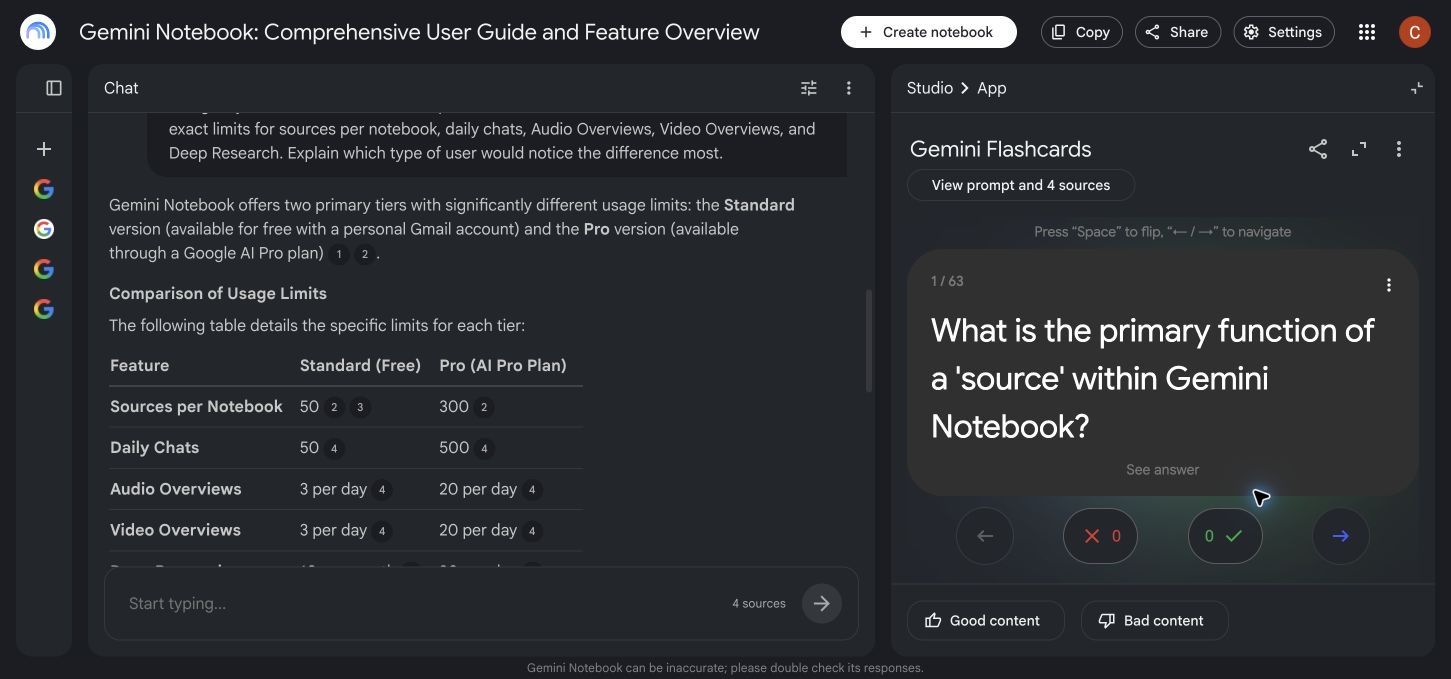
Task: Click the notebook title text
Action: pyautogui.click(x=419, y=32)
